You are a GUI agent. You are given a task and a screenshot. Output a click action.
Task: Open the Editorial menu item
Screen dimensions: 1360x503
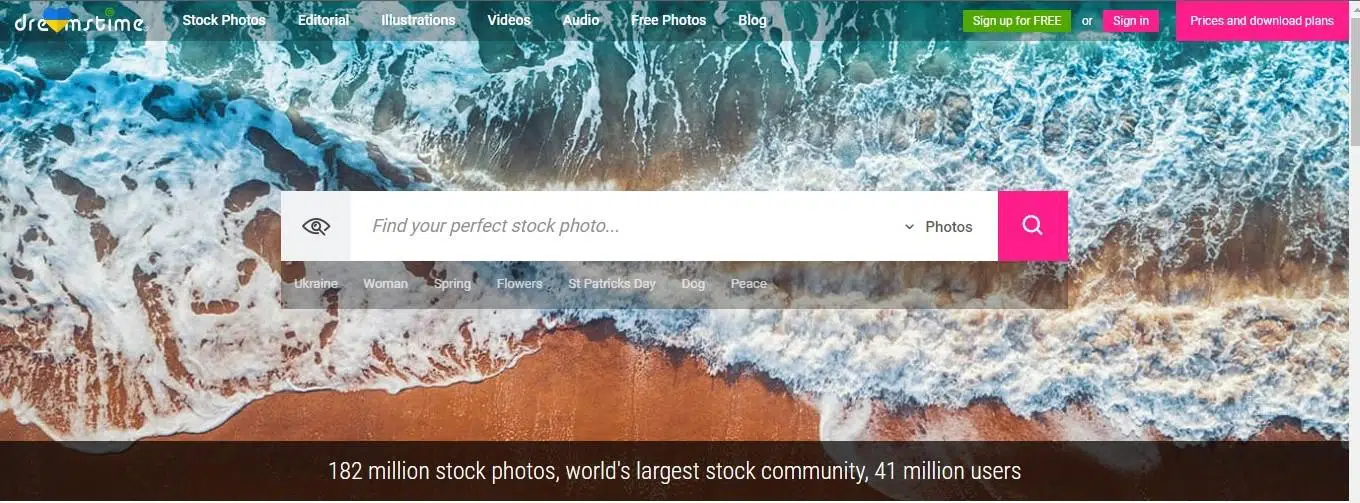tap(324, 20)
